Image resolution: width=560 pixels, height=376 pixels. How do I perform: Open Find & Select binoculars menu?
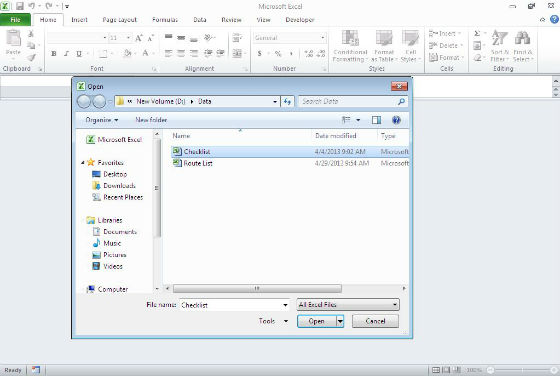(x=523, y=46)
